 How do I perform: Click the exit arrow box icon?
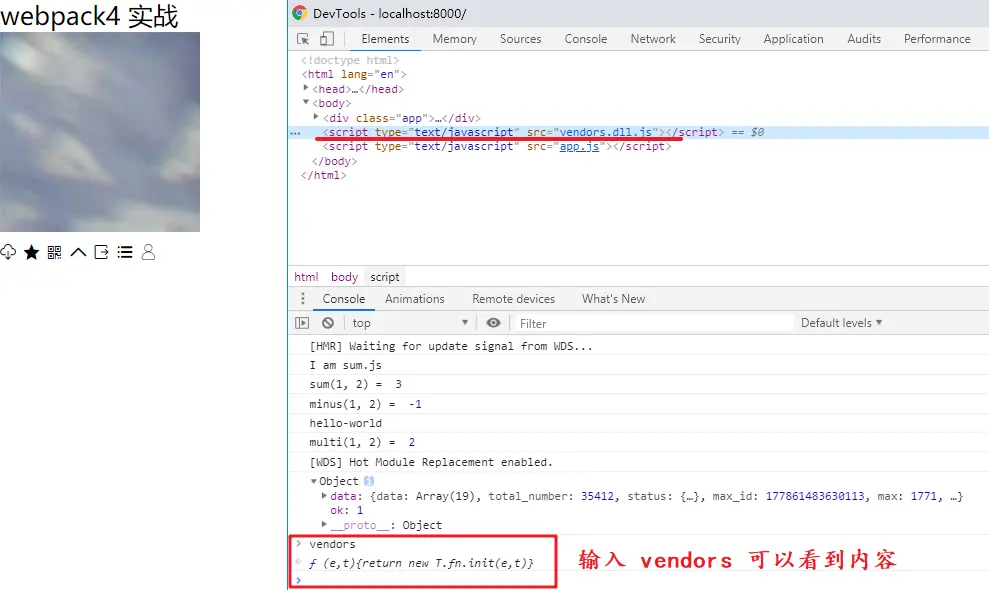pos(102,252)
